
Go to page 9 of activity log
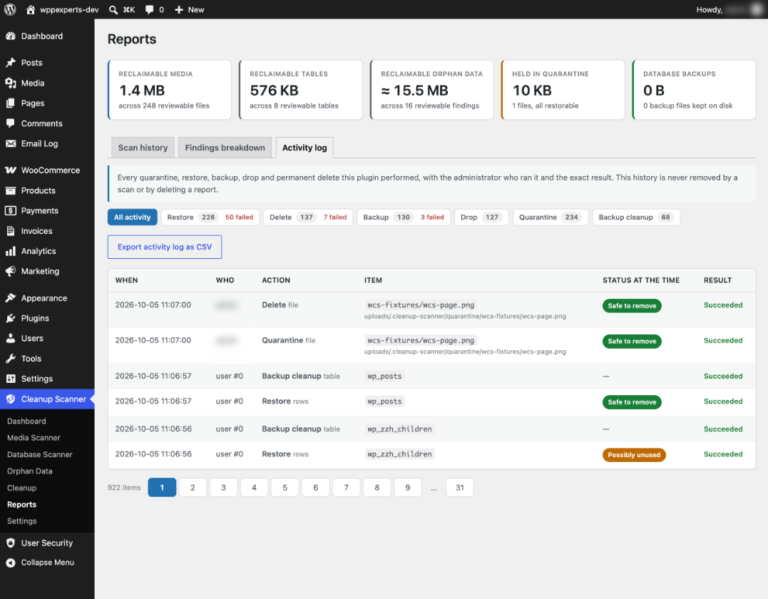point(408,487)
